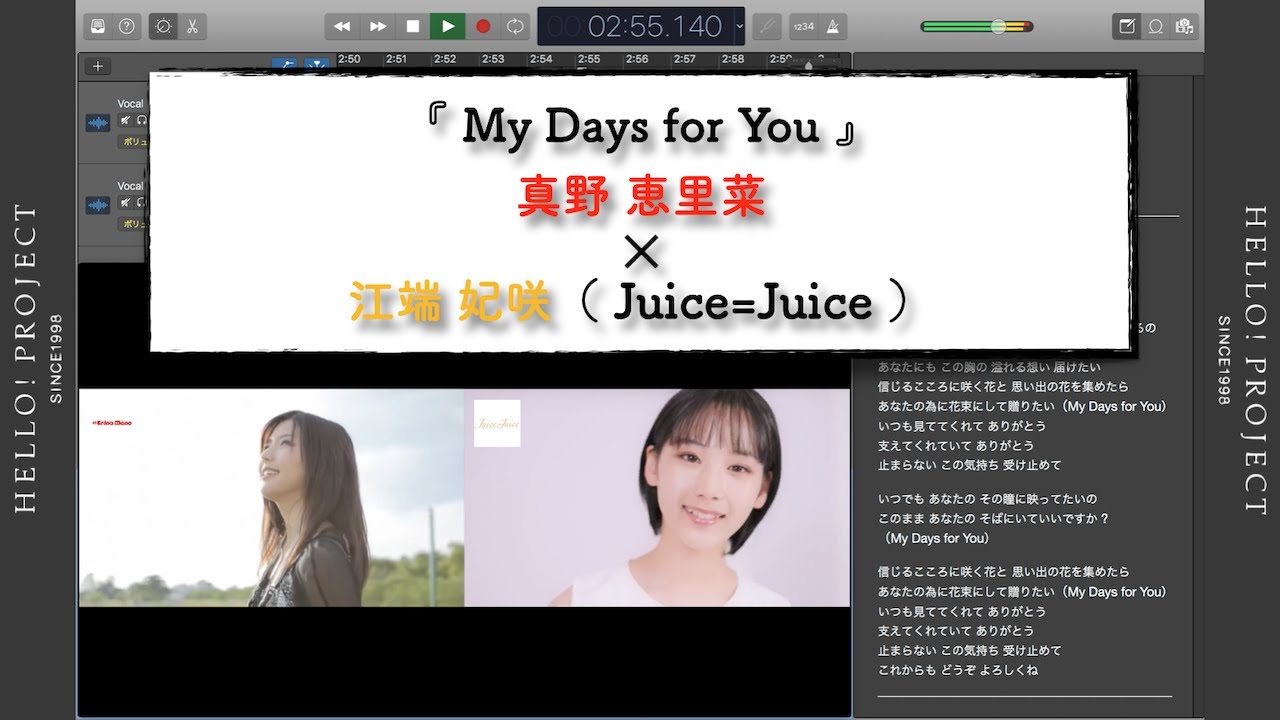Enable the 1234 count-in button
The width and height of the screenshot is (1280, 720).
pyautogui.click(x=802, y=26)
